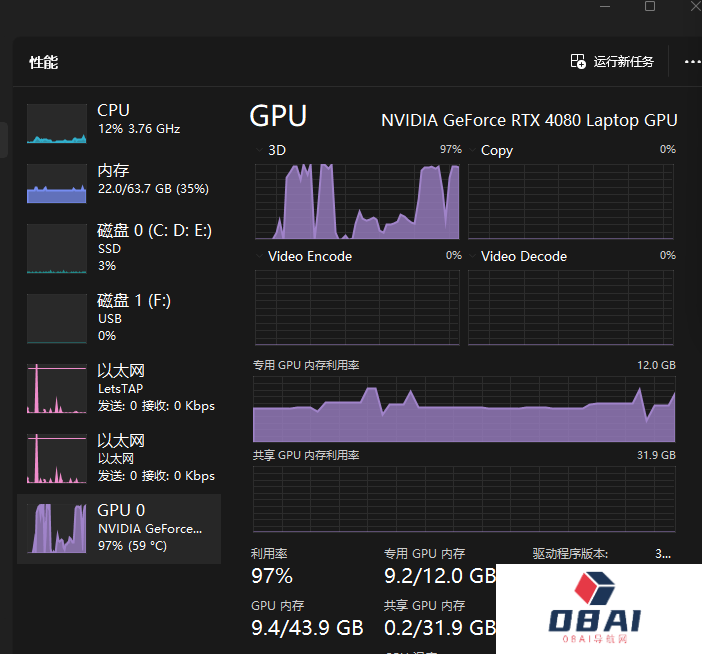Maximize the Task Manager window
The height and width of the screenshot is (654, 702).
(x=650, y=6)
